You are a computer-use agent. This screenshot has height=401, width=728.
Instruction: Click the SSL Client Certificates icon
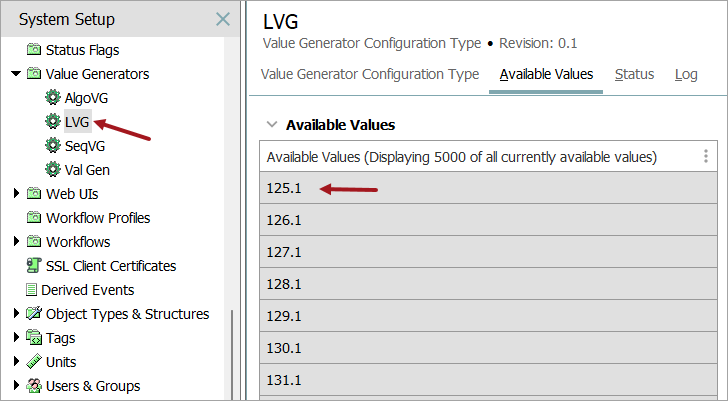[34, 266]
